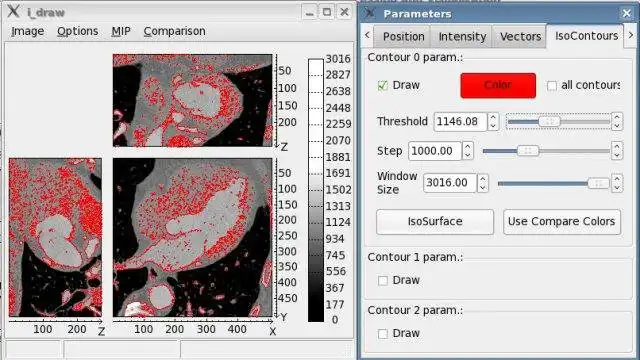Click the IsoSurface button
Screen dimensions: 640x360
[435, 222]
